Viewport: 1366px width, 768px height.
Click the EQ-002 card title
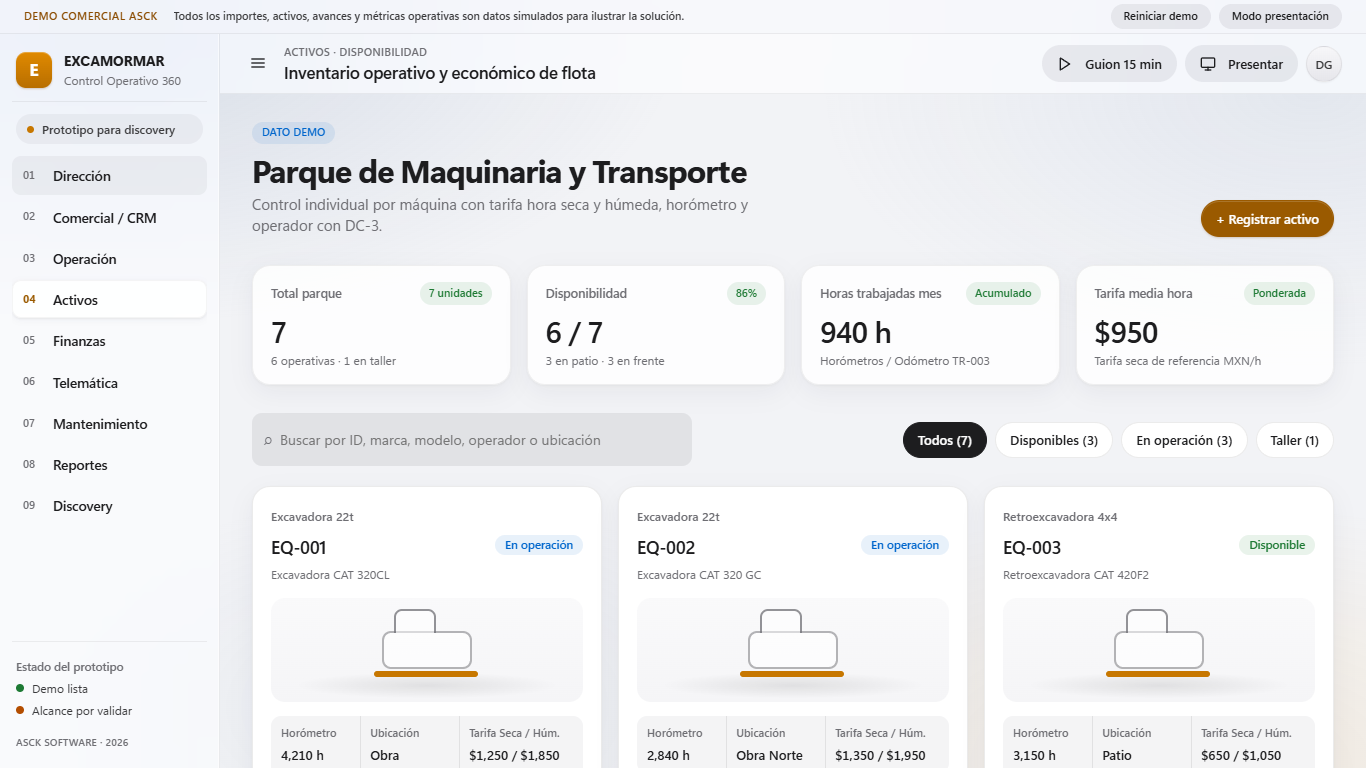coord(666,548)
